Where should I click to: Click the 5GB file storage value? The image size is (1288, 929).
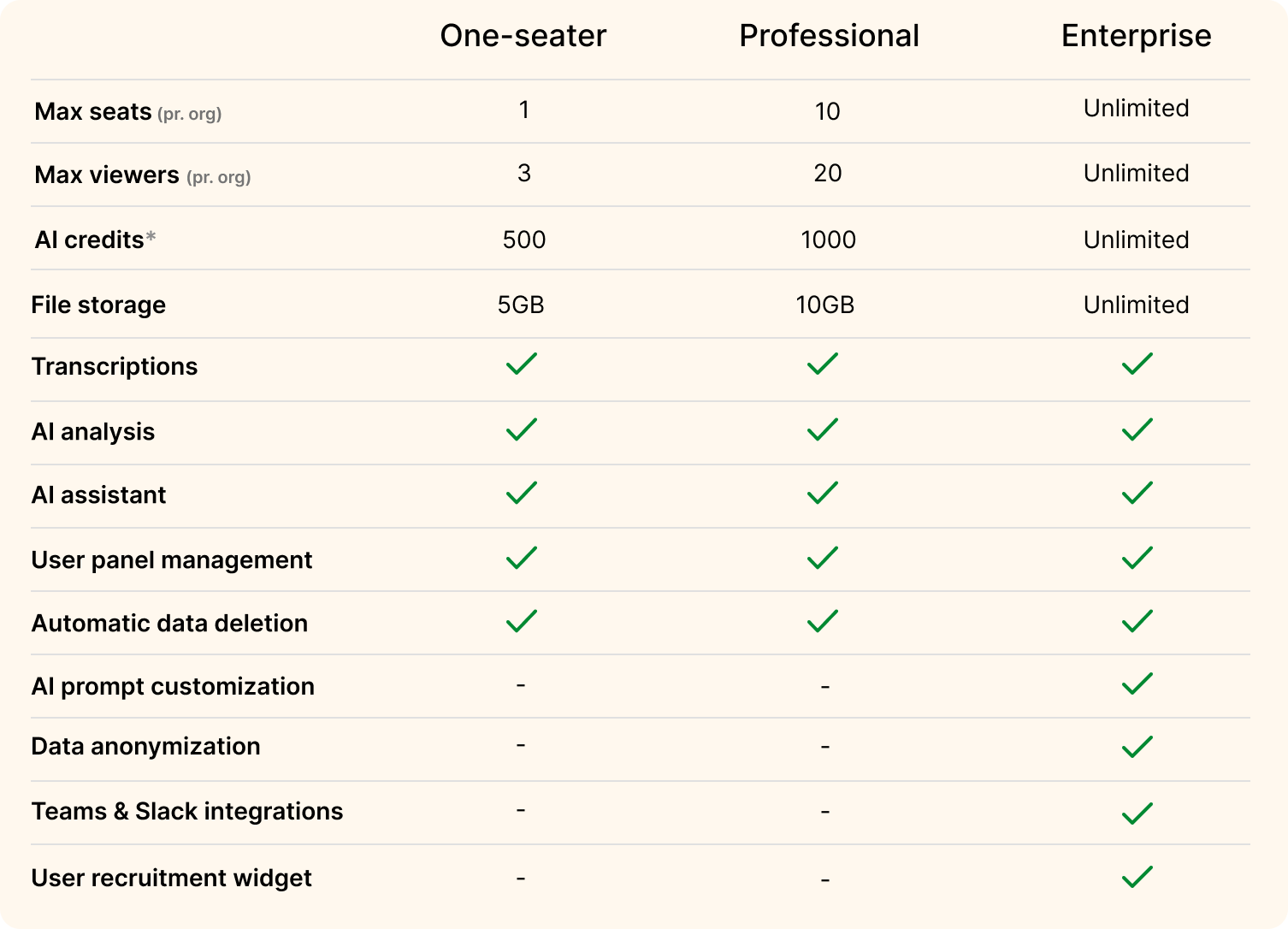(521, 305)
